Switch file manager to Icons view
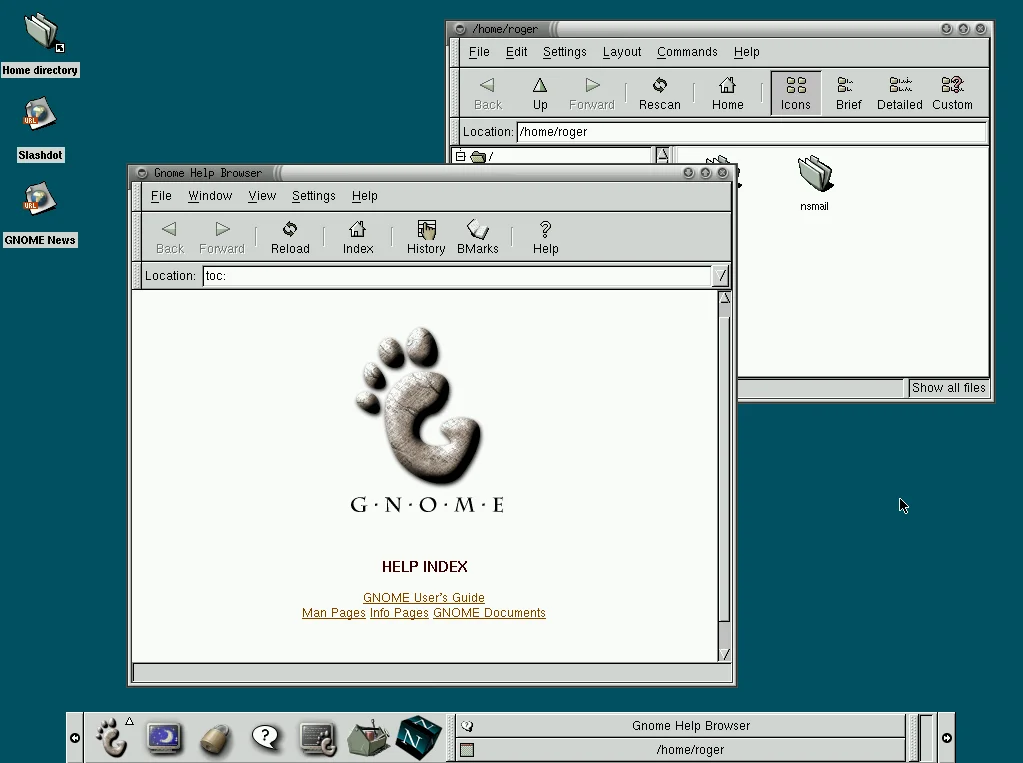Image resolution: width=1023 pixels, height=763 pixels. pyautogui.click(x=795, y=94)
